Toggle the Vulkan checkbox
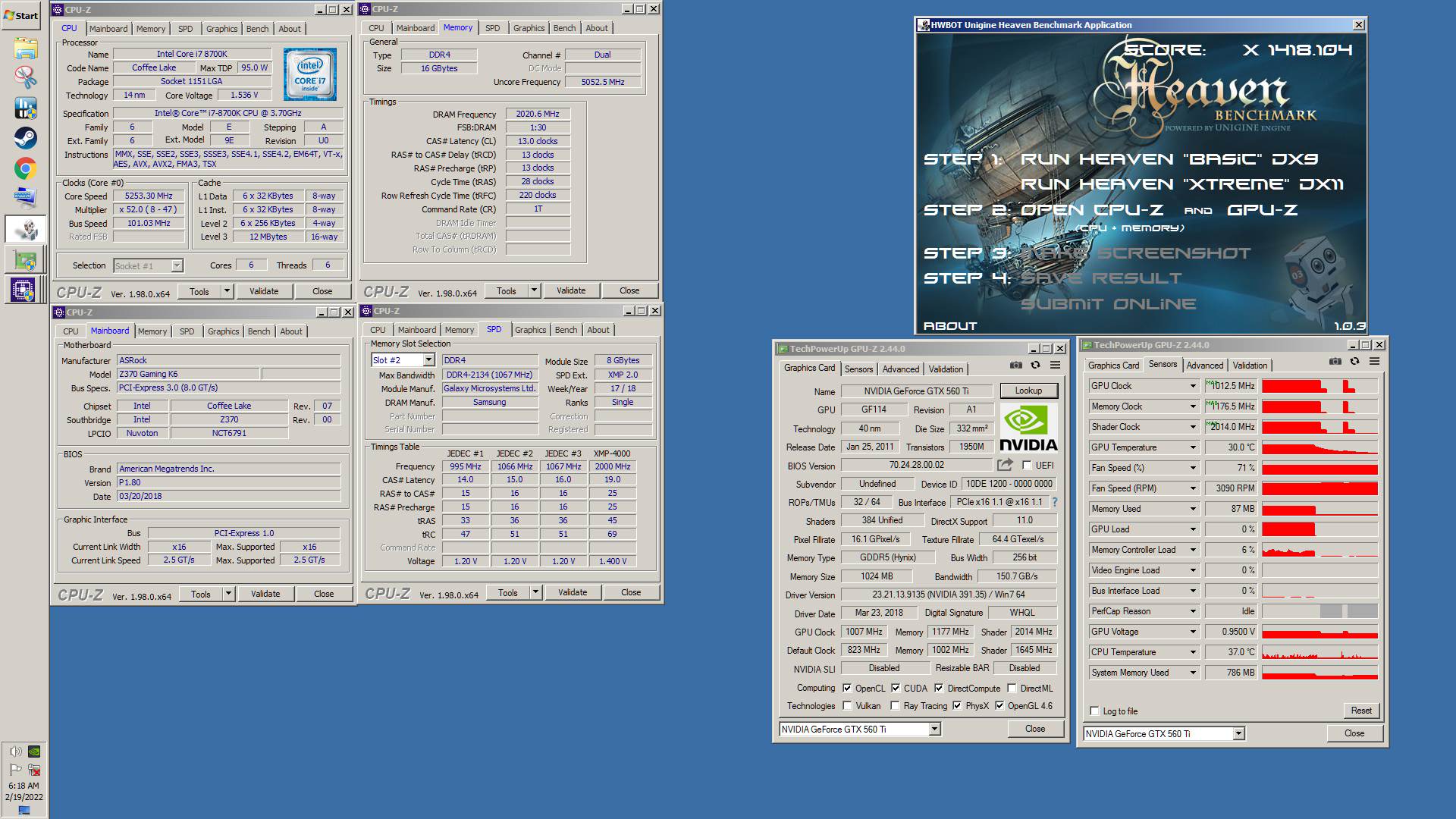The height and width of the screenshot is (819, 1456). coord(847,706)
